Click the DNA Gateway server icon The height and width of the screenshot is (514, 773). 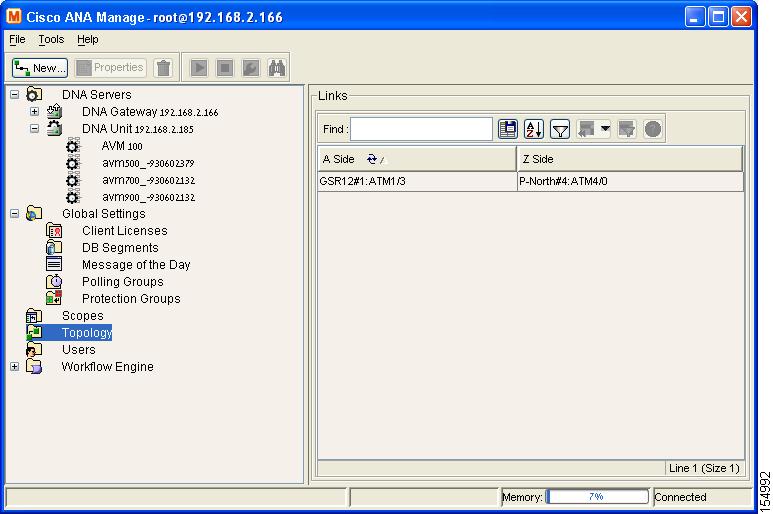coord(54,111)
